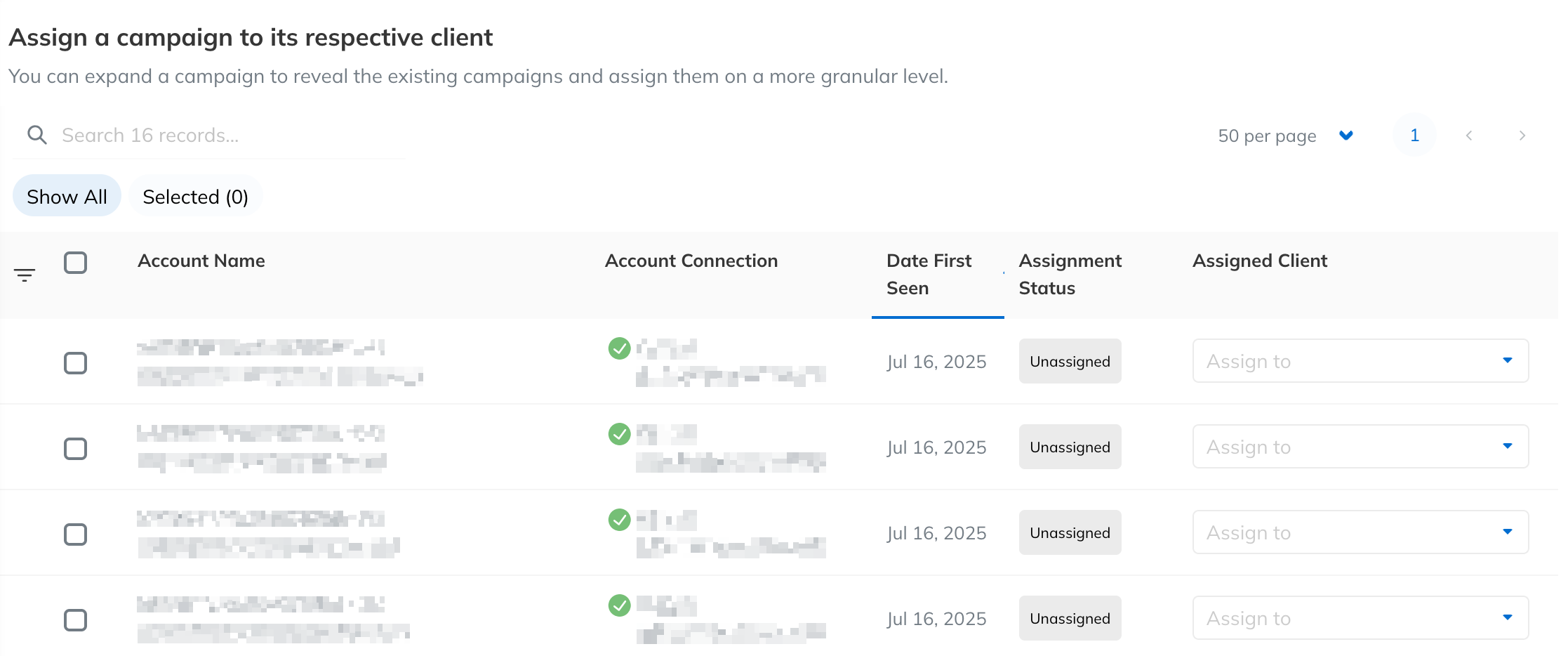This screenshot has height=656, width=1568.
Task: Expand the Assign to dropdown on the last row
Action: point(1360,617)
